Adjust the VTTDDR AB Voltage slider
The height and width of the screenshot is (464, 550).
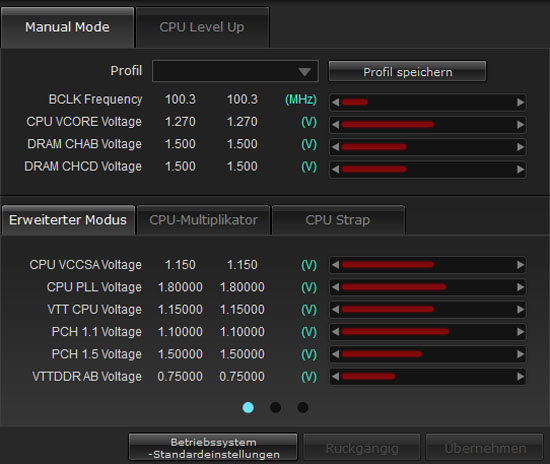[428, 376]
